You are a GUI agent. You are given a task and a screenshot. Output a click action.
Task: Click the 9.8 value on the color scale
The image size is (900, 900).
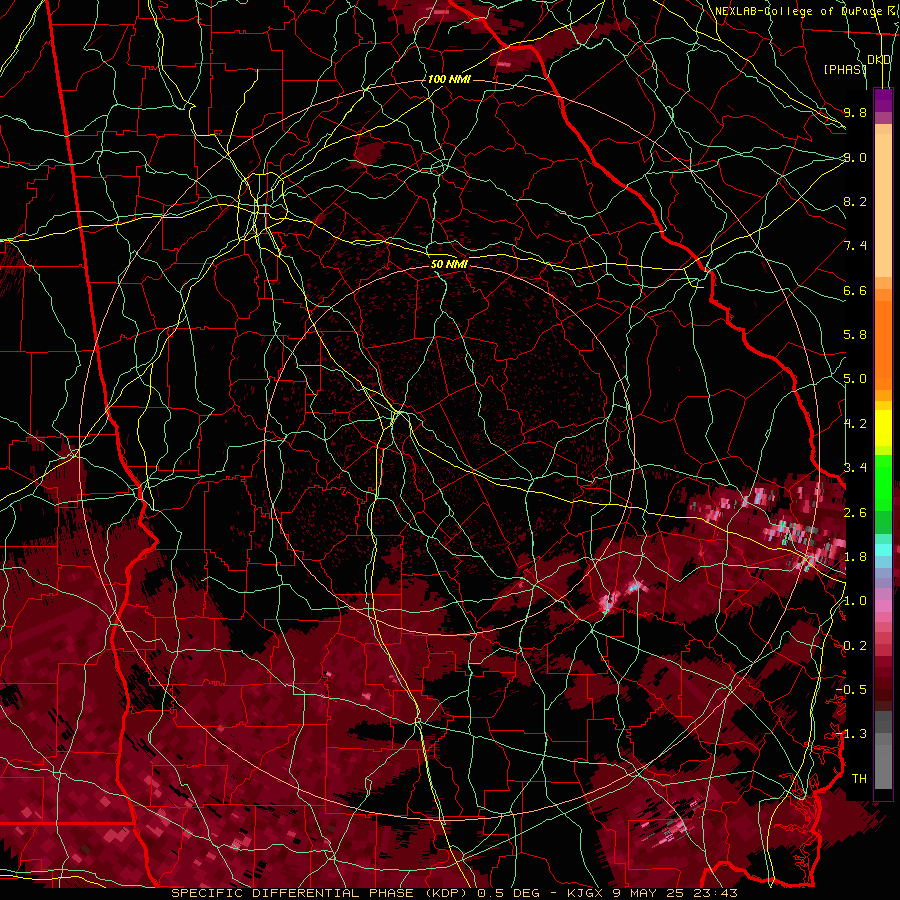[x=855, y=112]
